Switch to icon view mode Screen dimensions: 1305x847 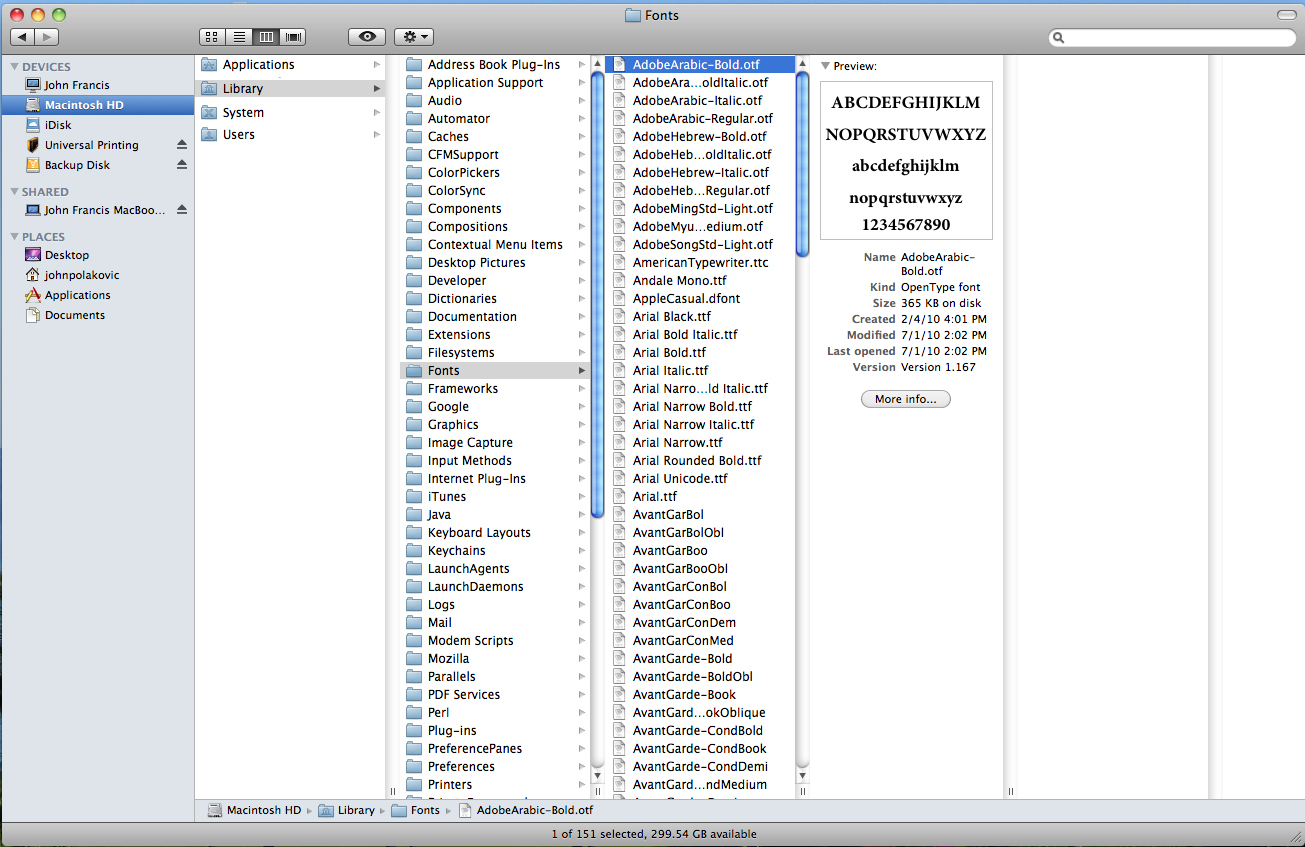[x=212, y=37]
